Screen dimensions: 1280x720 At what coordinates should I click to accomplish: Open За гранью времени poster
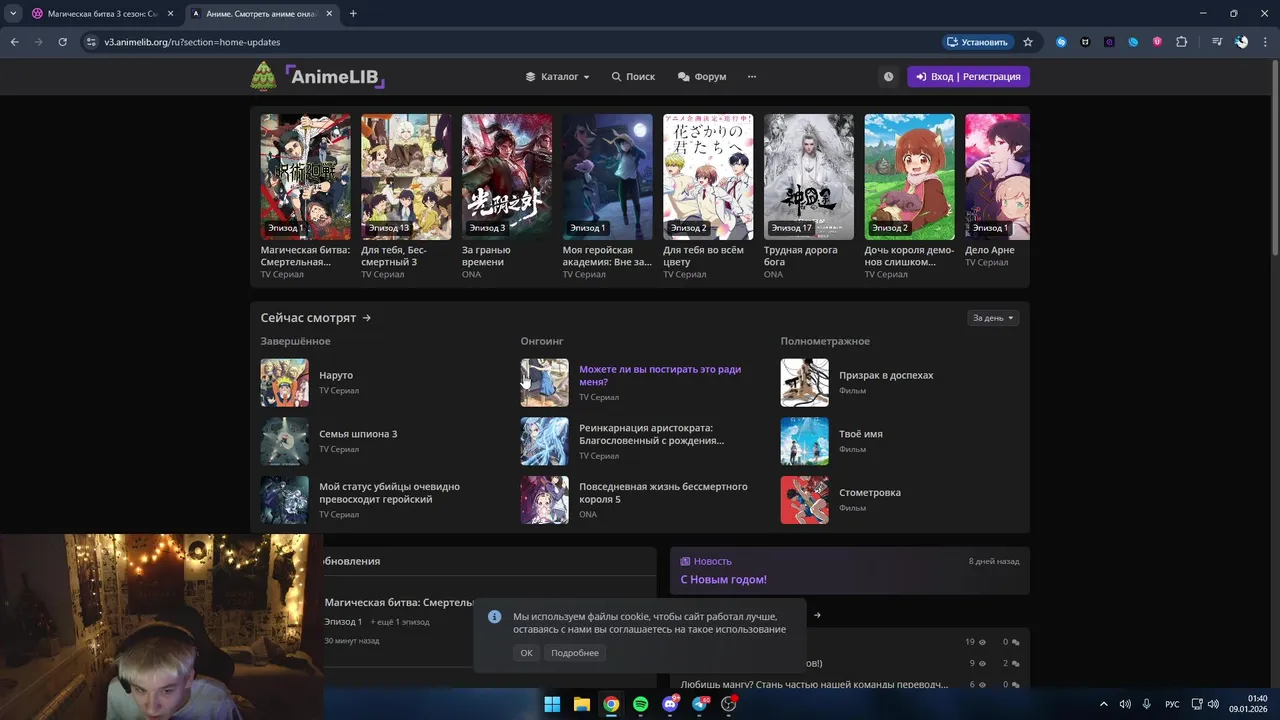(506, 176)
